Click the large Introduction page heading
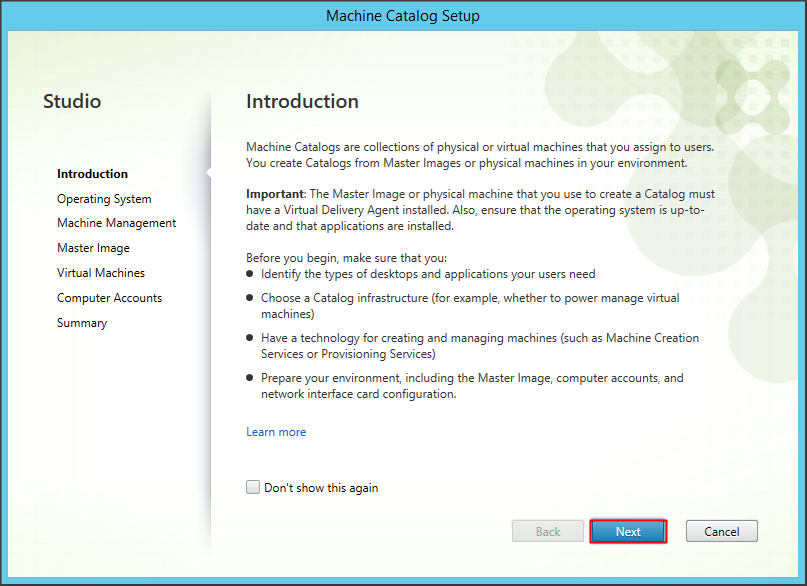 click(302, 101)
